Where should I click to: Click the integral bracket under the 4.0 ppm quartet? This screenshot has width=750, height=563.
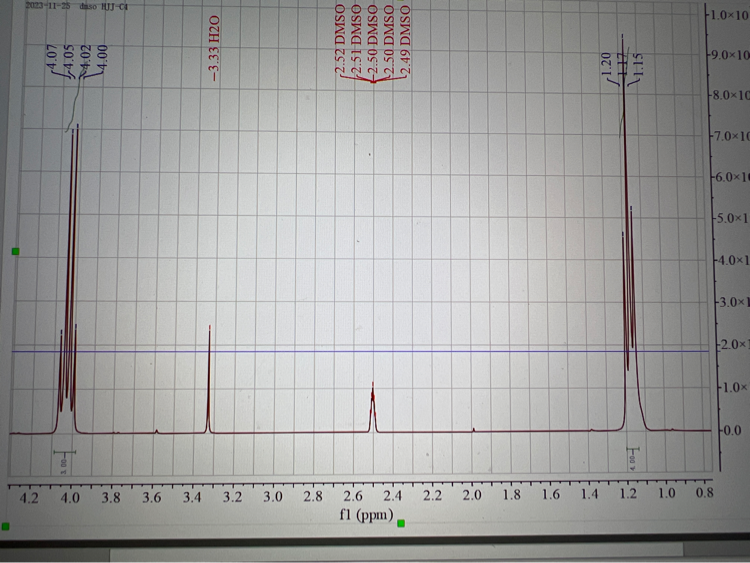(65, 462)
